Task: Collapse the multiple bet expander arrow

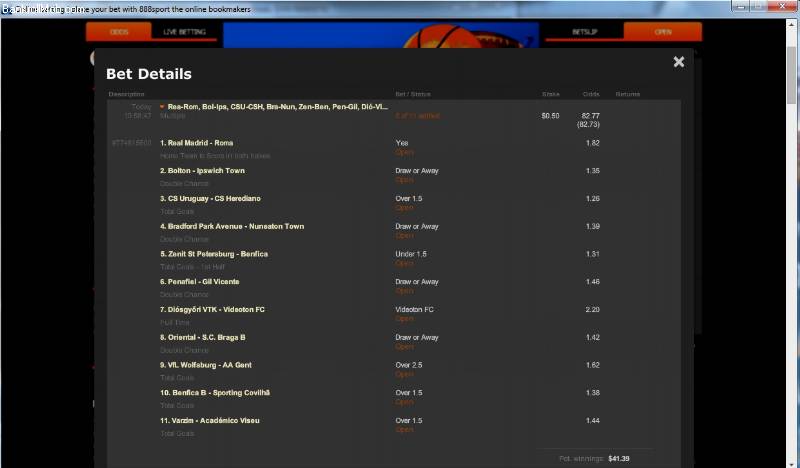Action: tap(162, 107)
